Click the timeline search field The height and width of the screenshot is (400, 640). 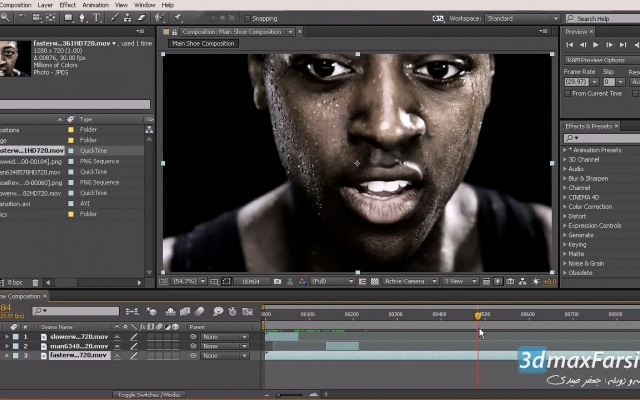pos(76,311)
